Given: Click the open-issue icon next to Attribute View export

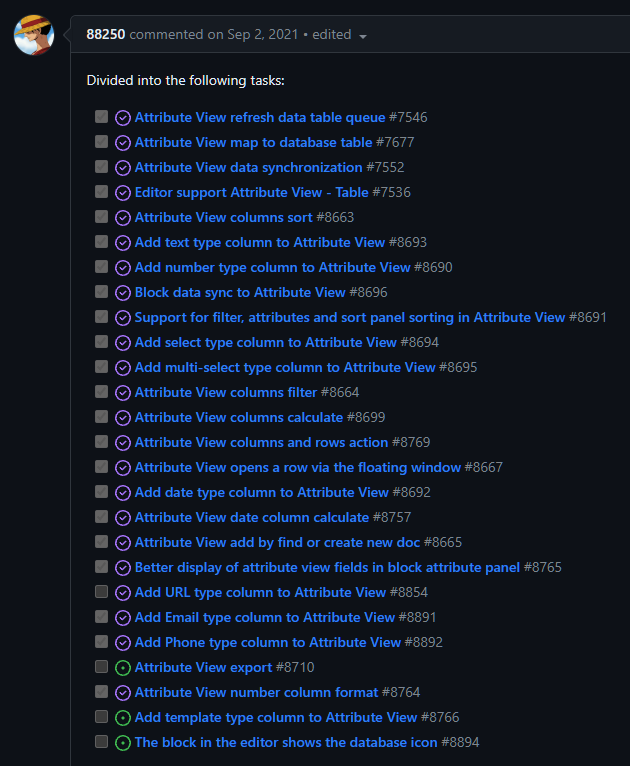Looking at the screenshot, I should click(123, 667).
